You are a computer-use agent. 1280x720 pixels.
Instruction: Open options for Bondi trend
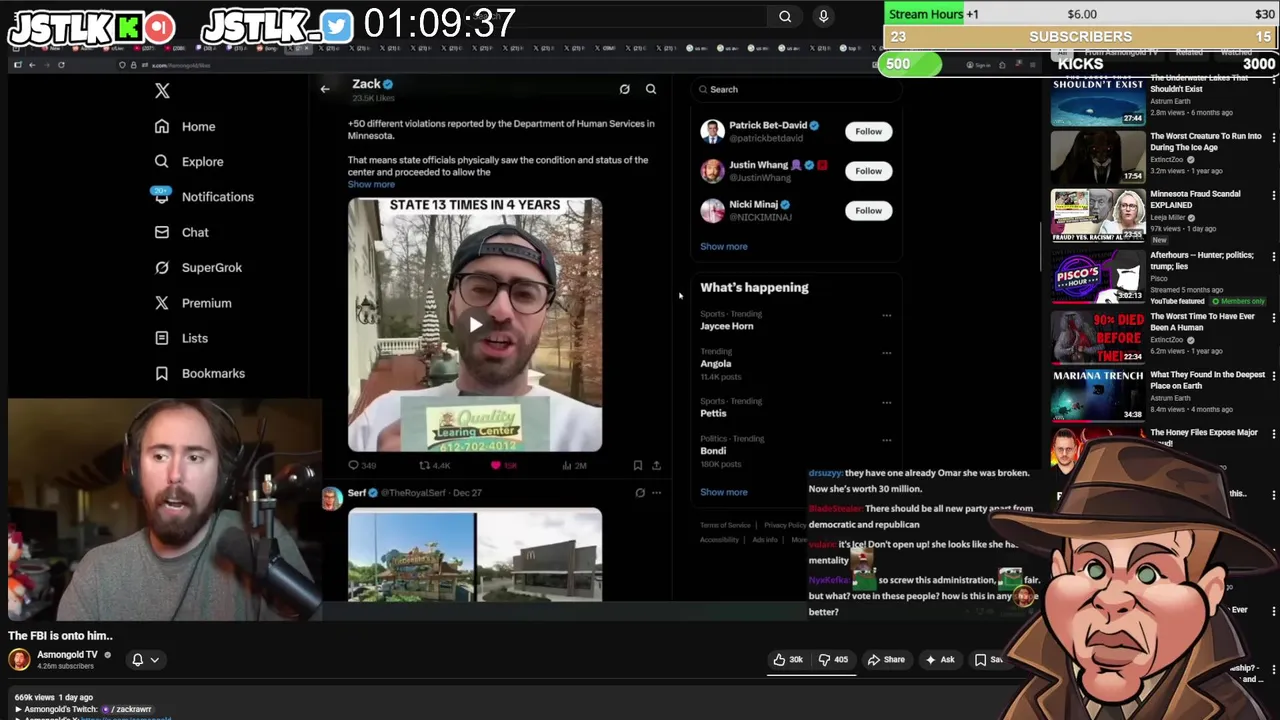pos(886,440)
